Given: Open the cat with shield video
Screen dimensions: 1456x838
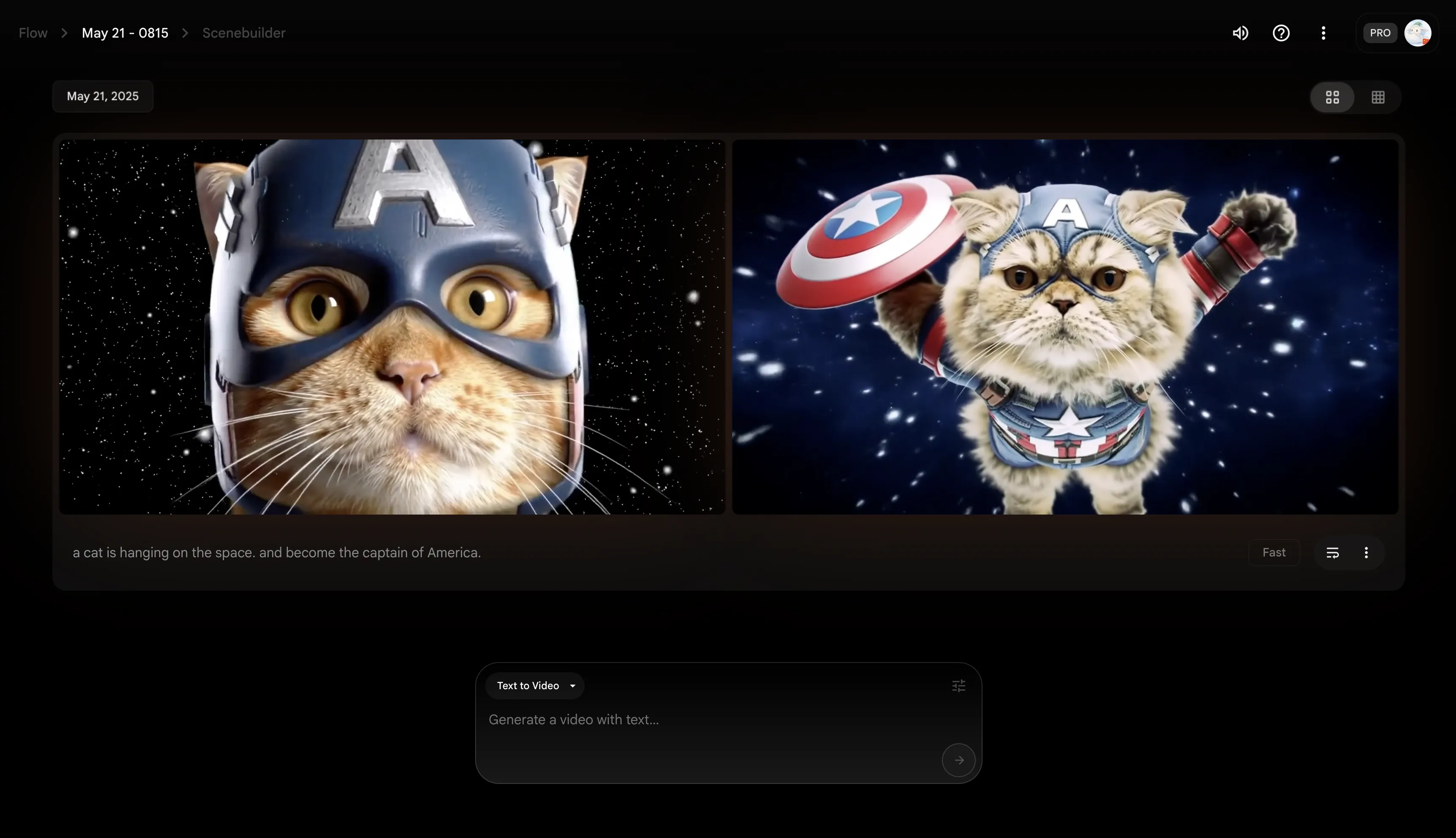Looking at the screenshot, I should tap(1065, 326).
